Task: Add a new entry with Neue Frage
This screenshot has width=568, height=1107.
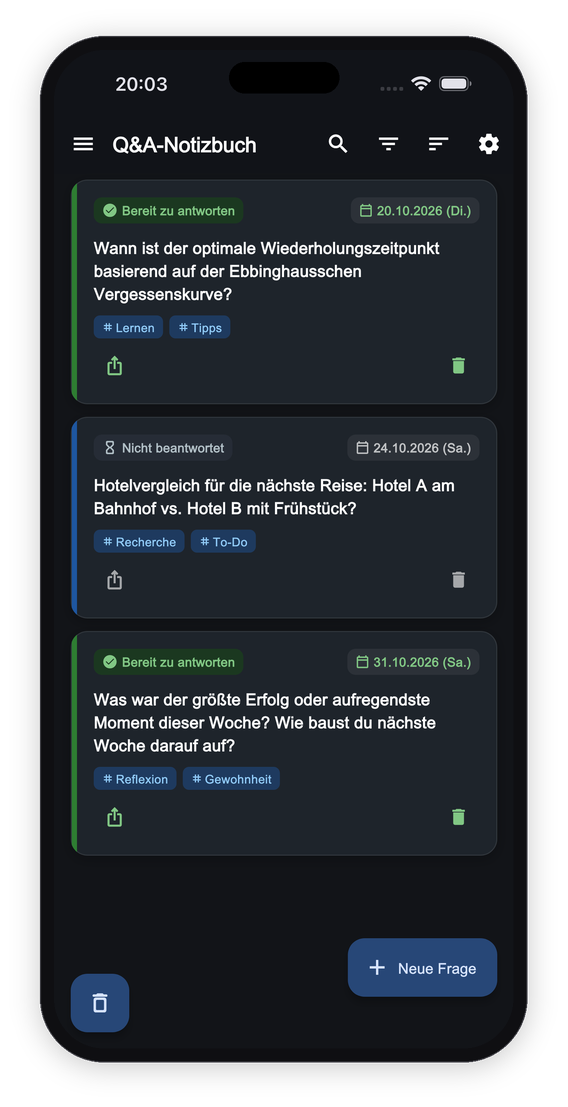Action: point(422,968)
